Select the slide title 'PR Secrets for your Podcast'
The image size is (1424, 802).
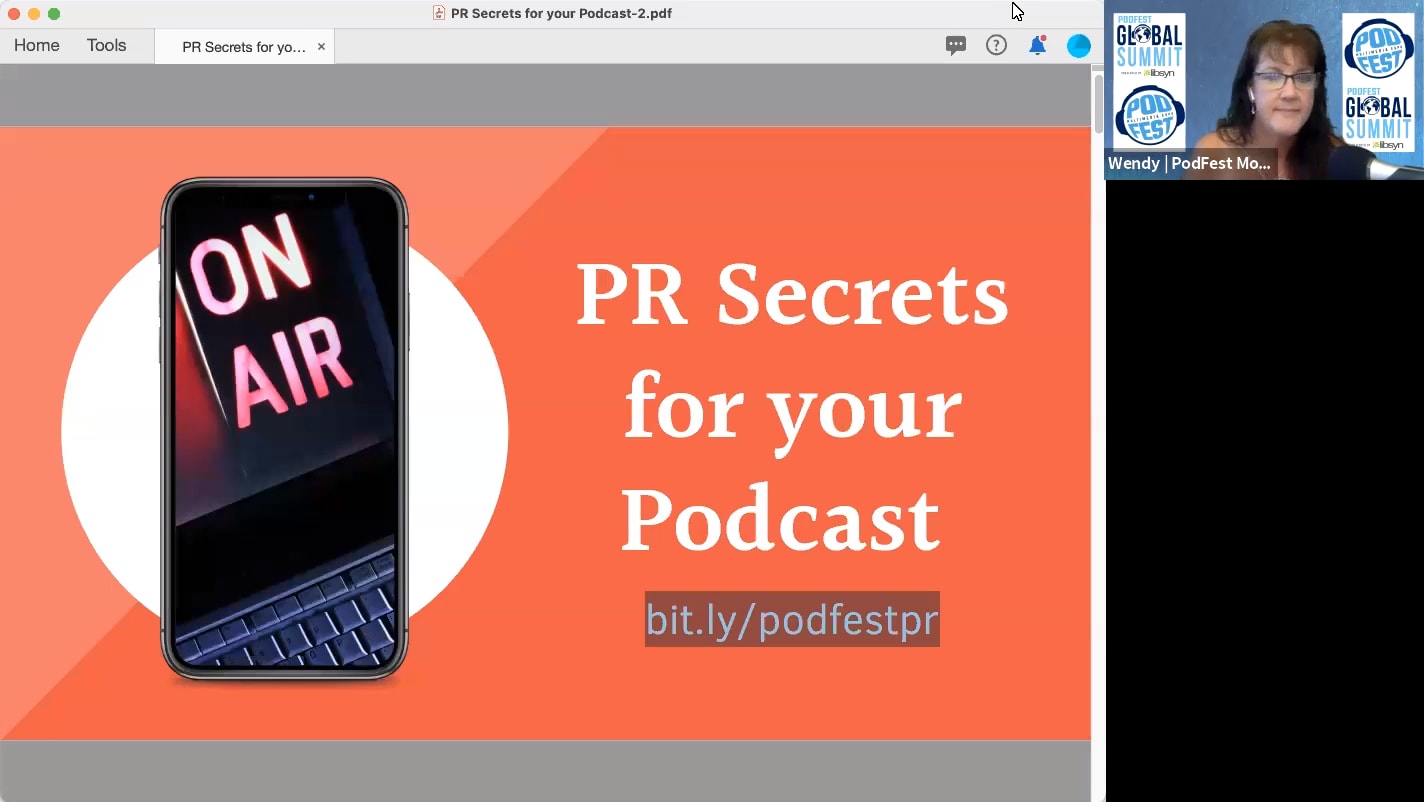tap(792, 405)
